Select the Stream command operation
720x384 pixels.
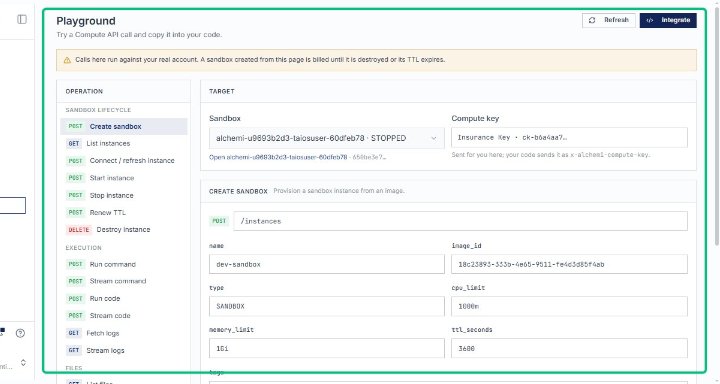click(x=124, y=281)
